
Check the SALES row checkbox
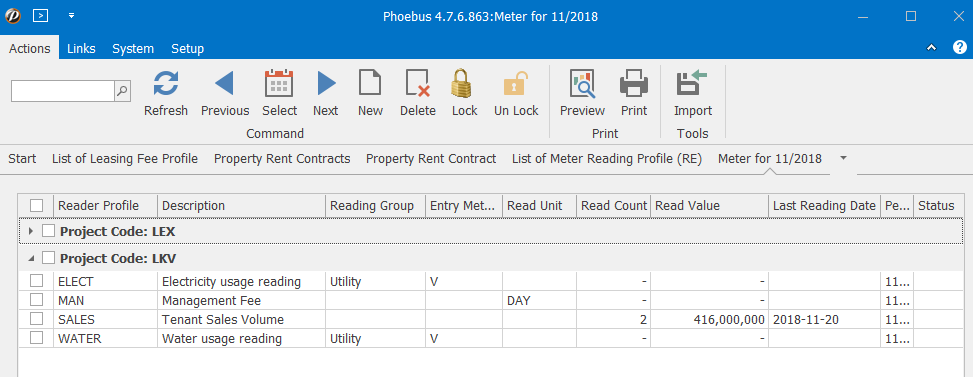click(37, 319)
